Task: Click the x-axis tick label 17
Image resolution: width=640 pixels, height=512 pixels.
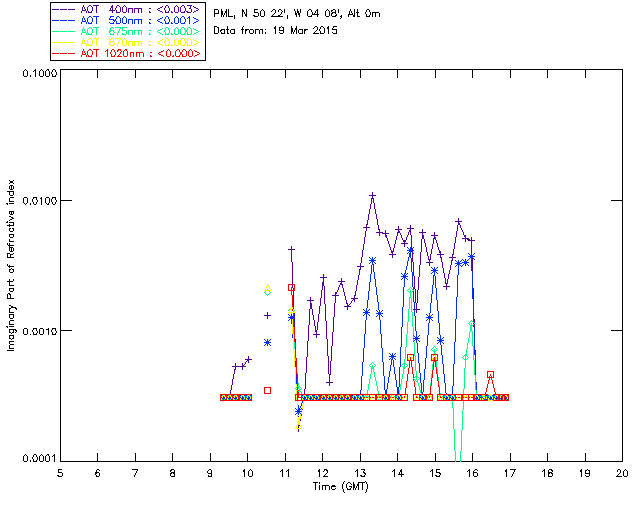Action: click(x=510, y=473)
